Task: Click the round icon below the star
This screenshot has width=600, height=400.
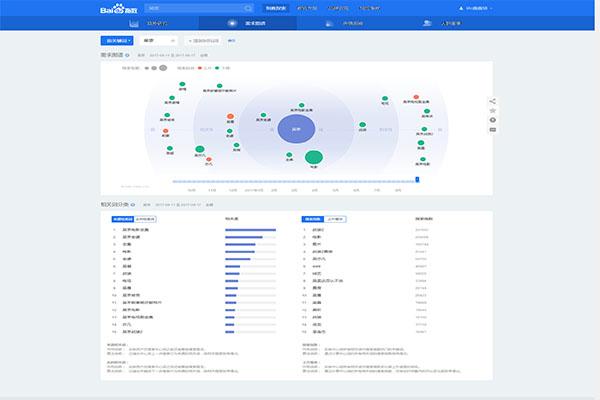Action: click(x=492, y=120)
